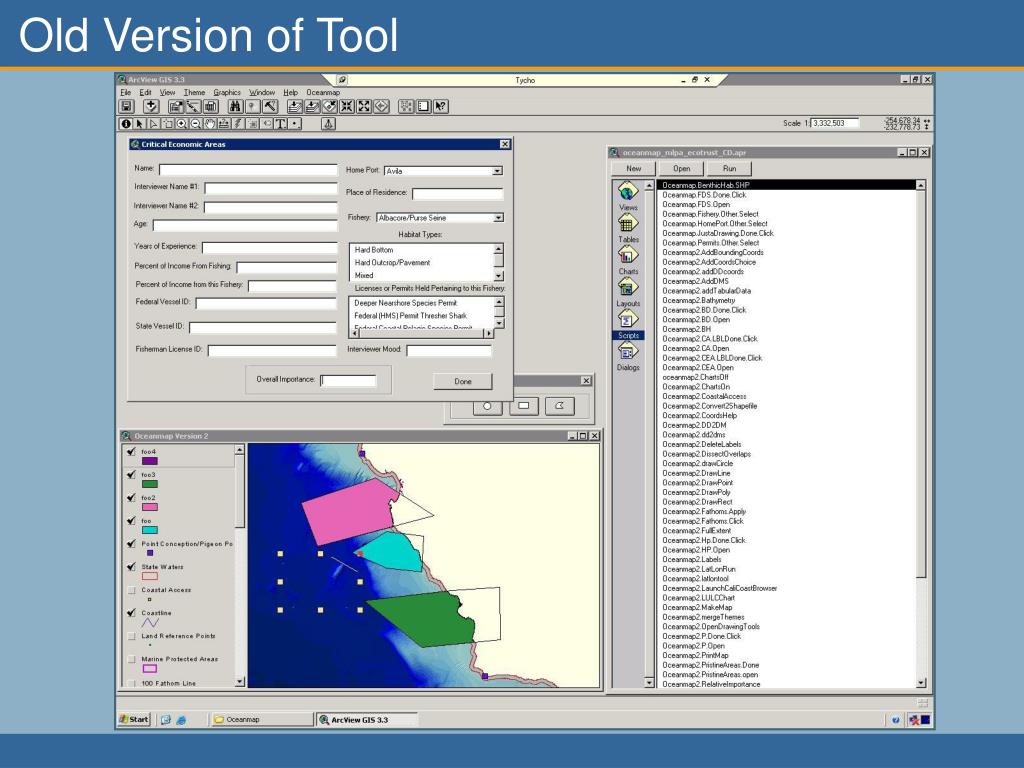Click the rectangle drawing tool button

pyautogui.click(x=524, y=406)
